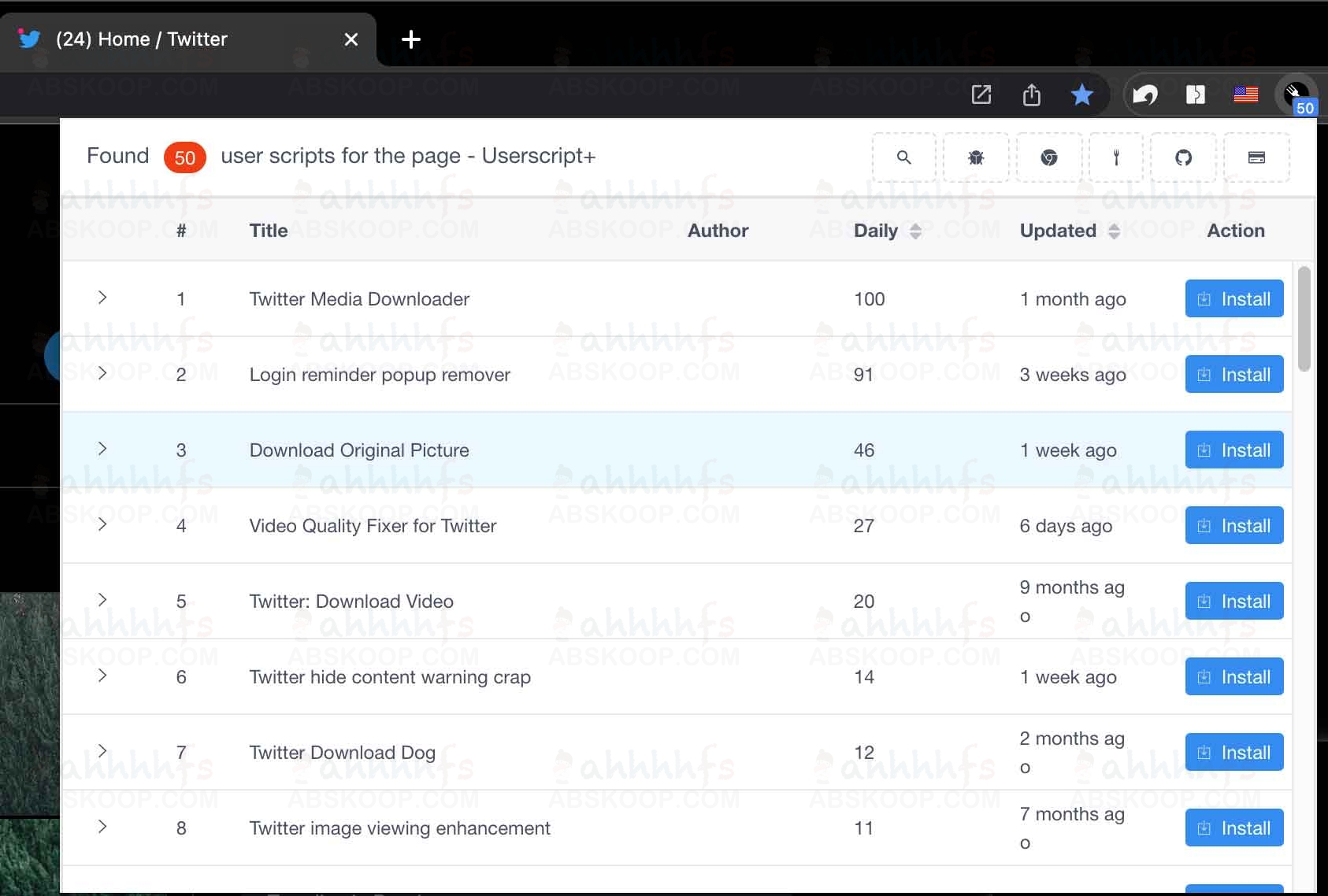Select the US flag language switcher
Viewport: 1328px width, 896px height.
click(x=1245, y=94)
